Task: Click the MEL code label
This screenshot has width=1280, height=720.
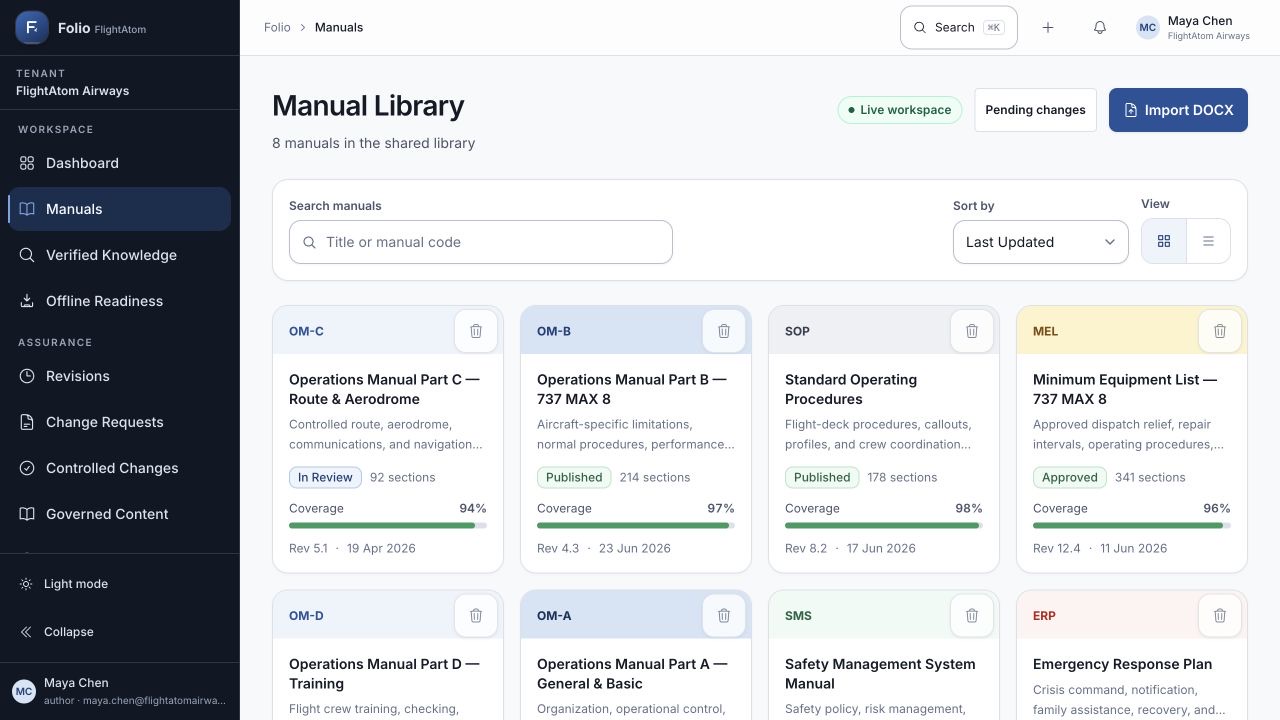Action: 1045,331
